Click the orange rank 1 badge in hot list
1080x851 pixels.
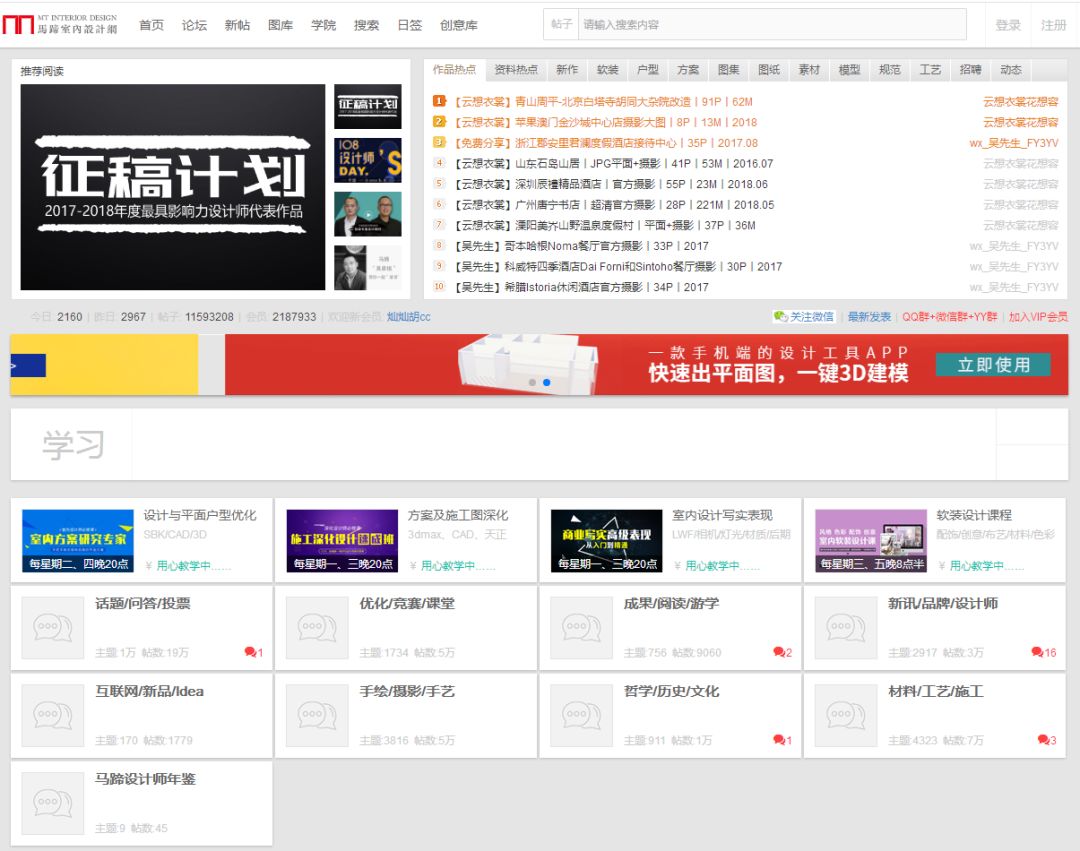coord(447,102)
